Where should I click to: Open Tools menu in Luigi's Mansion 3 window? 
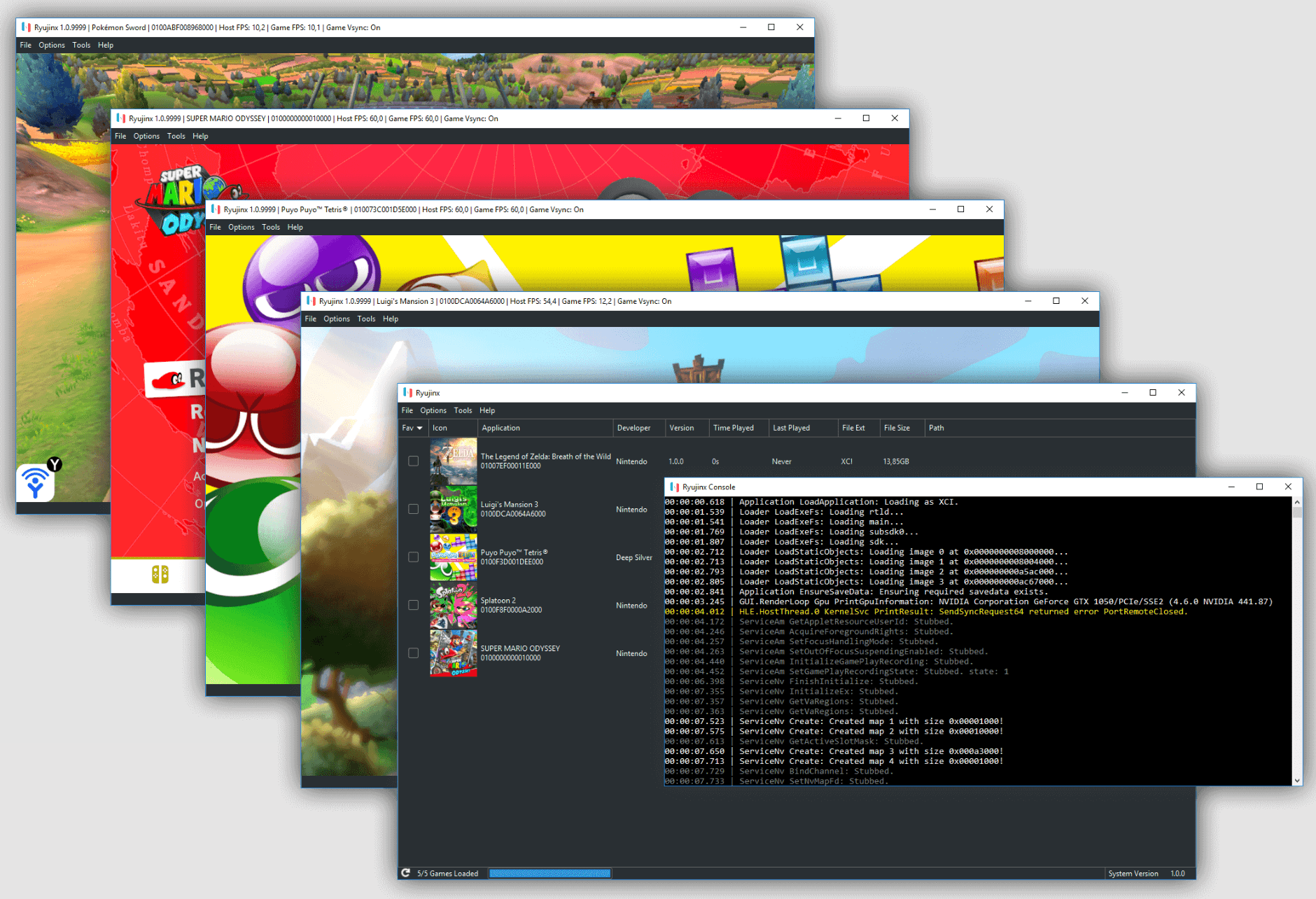coord(366,319)
